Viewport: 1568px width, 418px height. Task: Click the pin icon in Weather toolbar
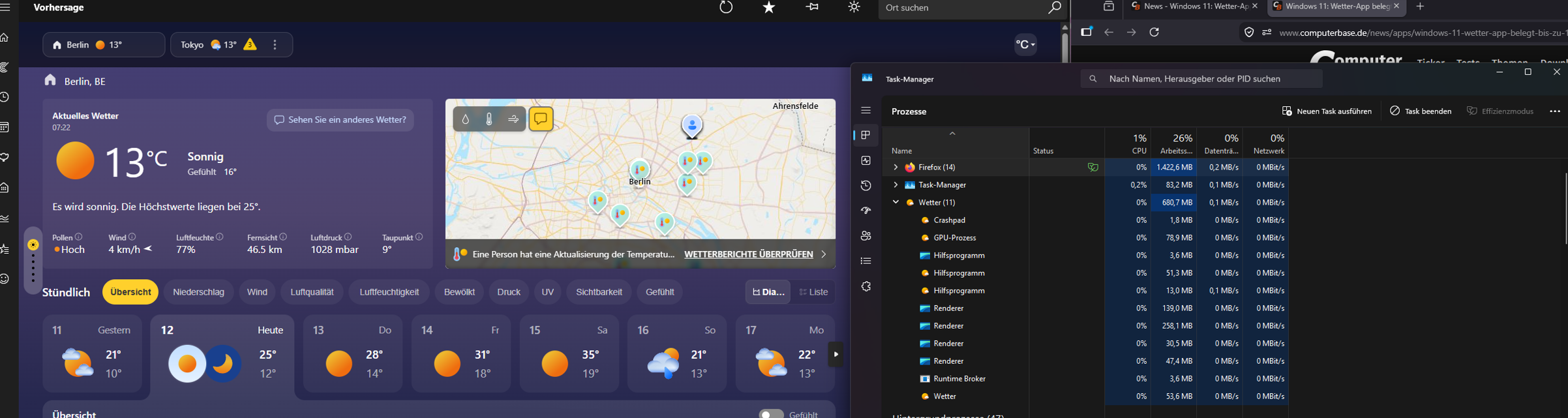[812, 7]
